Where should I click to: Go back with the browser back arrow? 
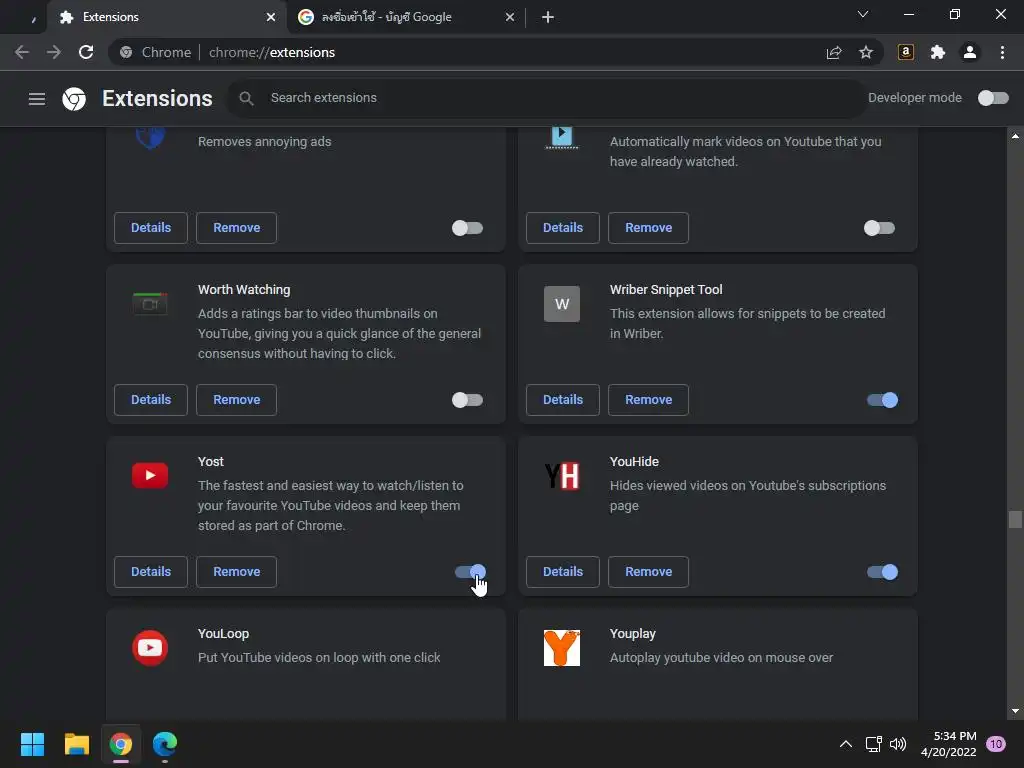tap(22, 52)
